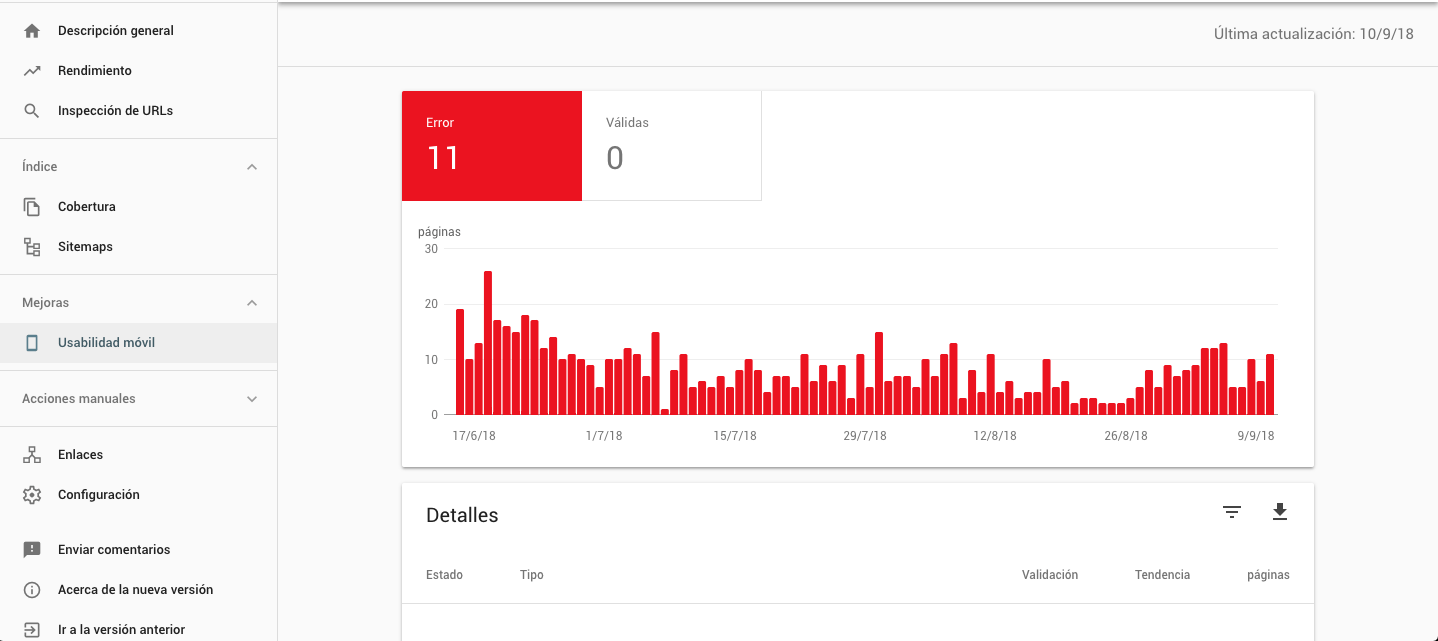Download the Detalles report with the arrow icon
The height and width of the screenshot is (641, 1438).
coord(1280,512)
